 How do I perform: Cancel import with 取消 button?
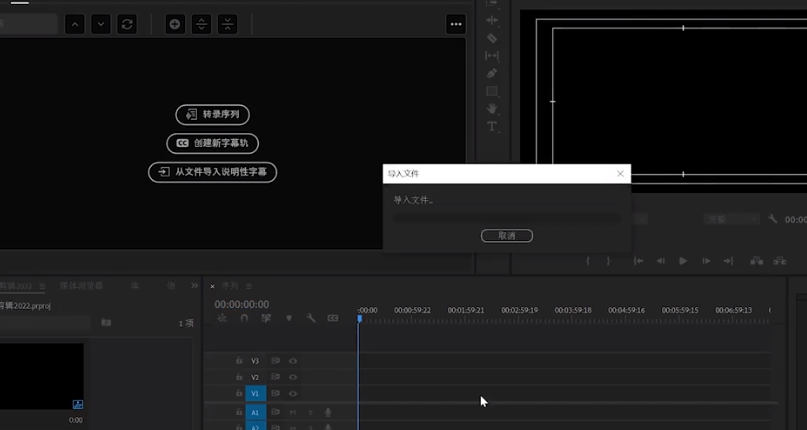pyautogui.click(x=507, y=235)
